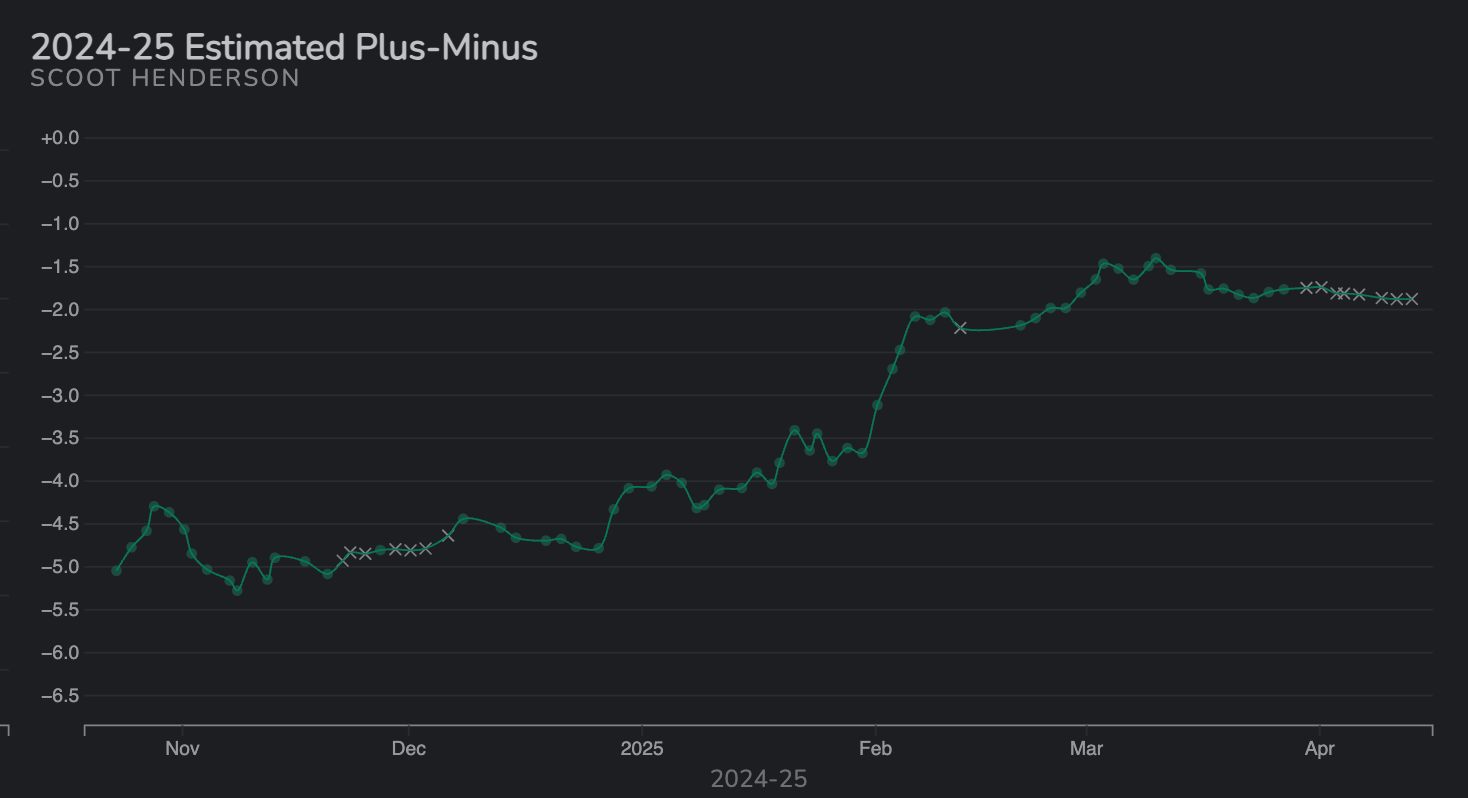Select the lowest data point in November
The height and width of the screenshot is (798, 1468).
237,591
